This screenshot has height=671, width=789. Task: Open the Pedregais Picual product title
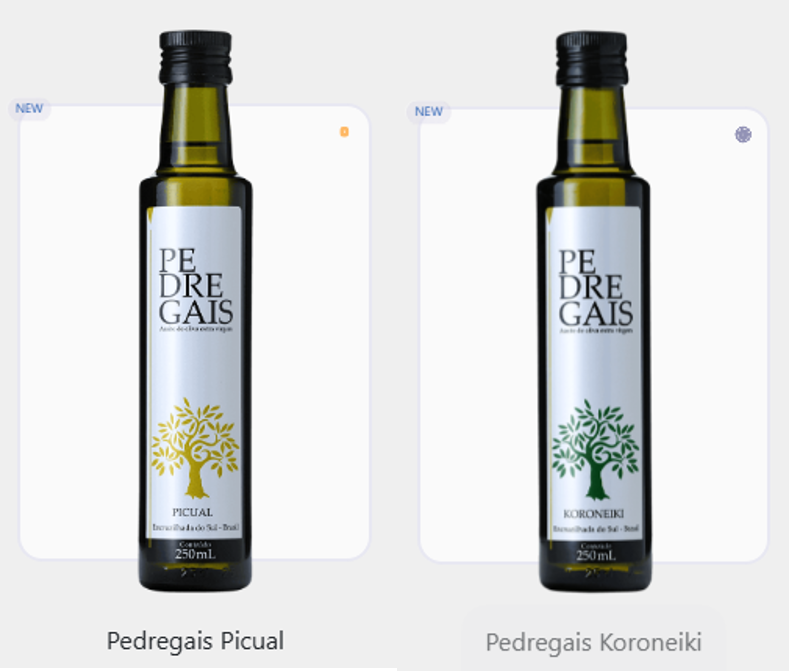pyautogui.click(x=195, y=641)
